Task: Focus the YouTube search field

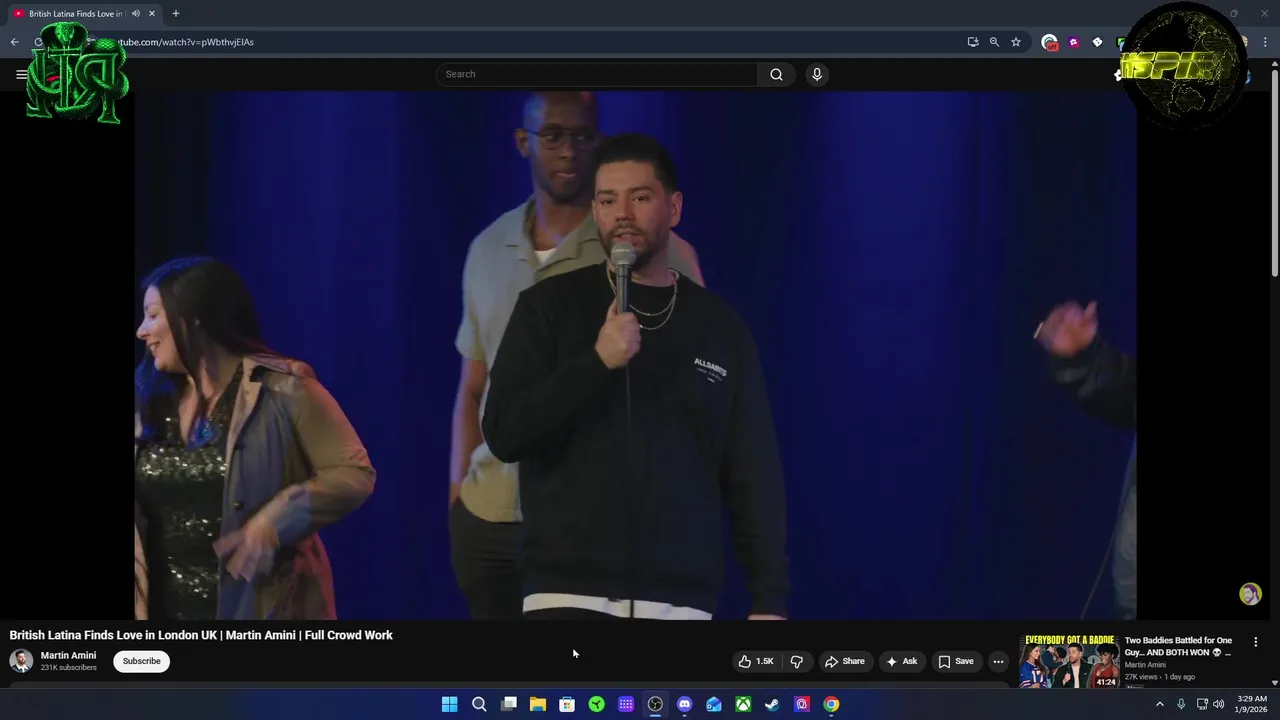Action: (597, 74)
